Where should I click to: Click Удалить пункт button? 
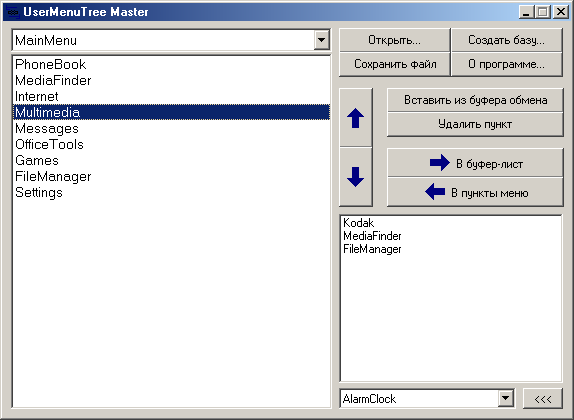[475, 124]
